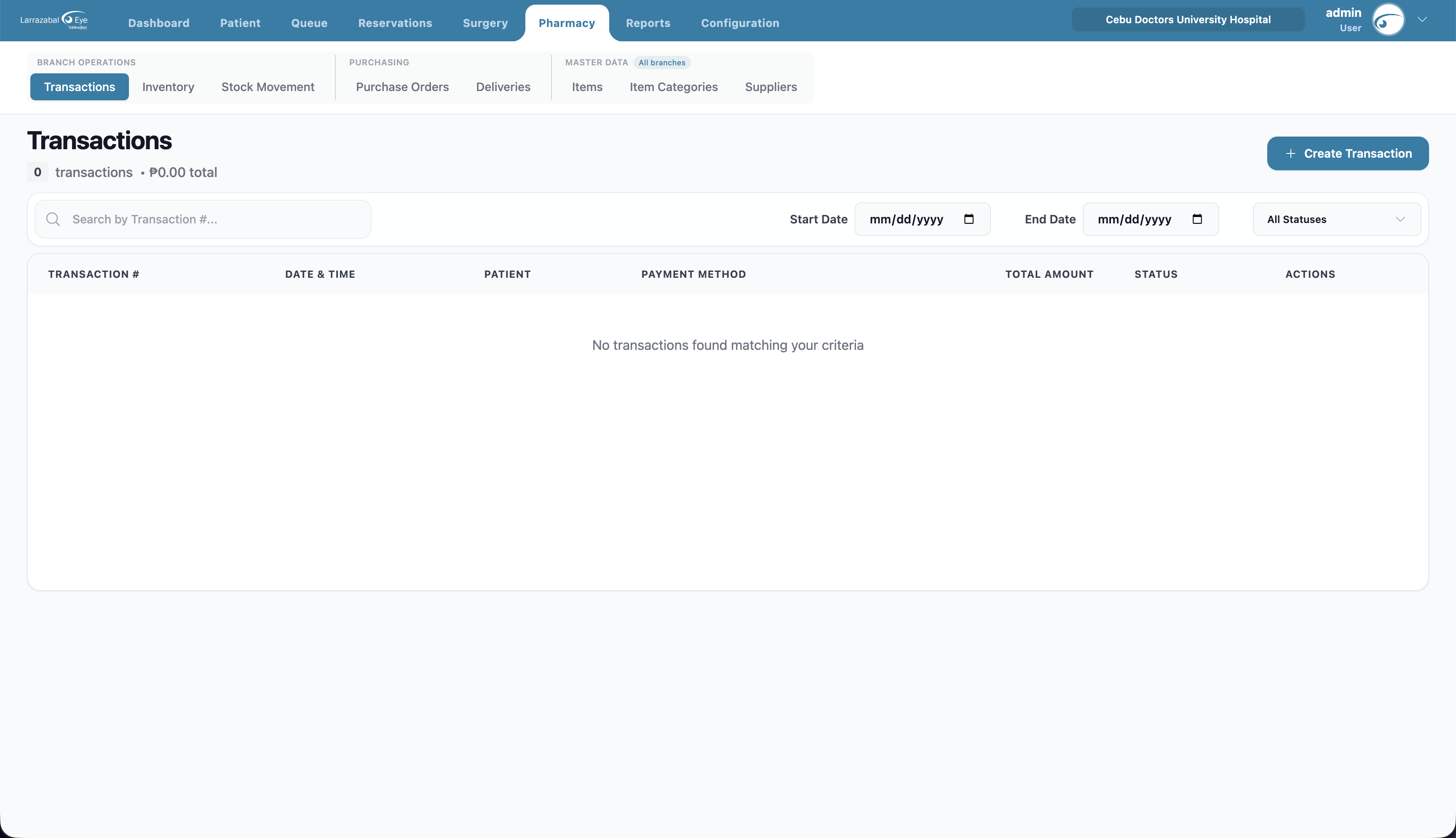1456x838 pixels.
Task: Open the Start Date calendar picker icon
Action: tap(969, 219)
